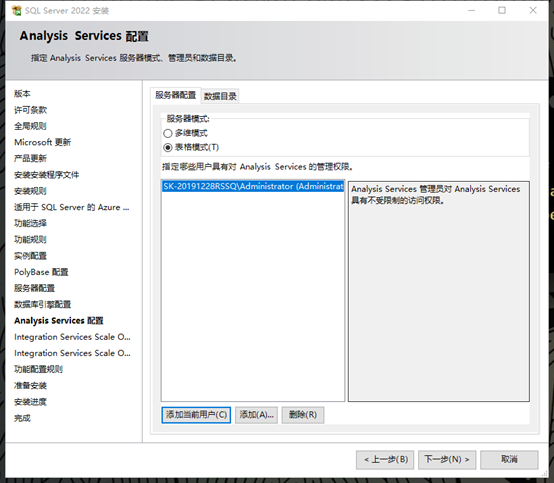The image size is (554, 483).
Task: Click 添加当前用户(C) button
Action: [x=196, y=415]
